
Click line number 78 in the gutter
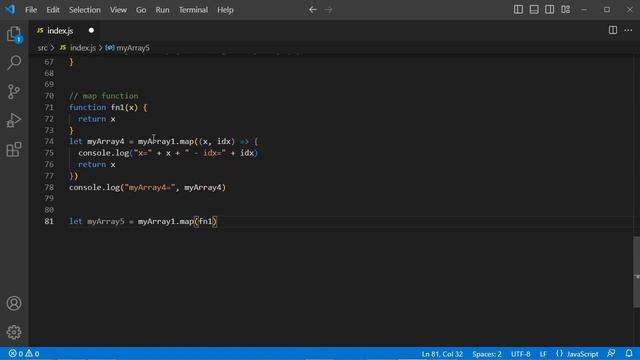coord(49,187)
